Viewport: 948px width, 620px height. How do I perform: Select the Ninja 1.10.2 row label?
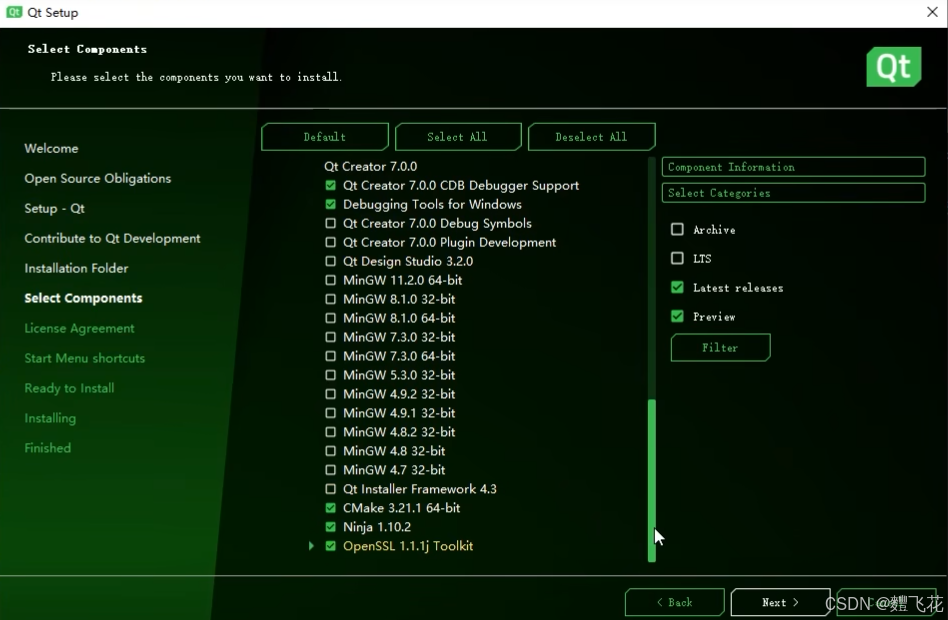click(x=377, y=527)
